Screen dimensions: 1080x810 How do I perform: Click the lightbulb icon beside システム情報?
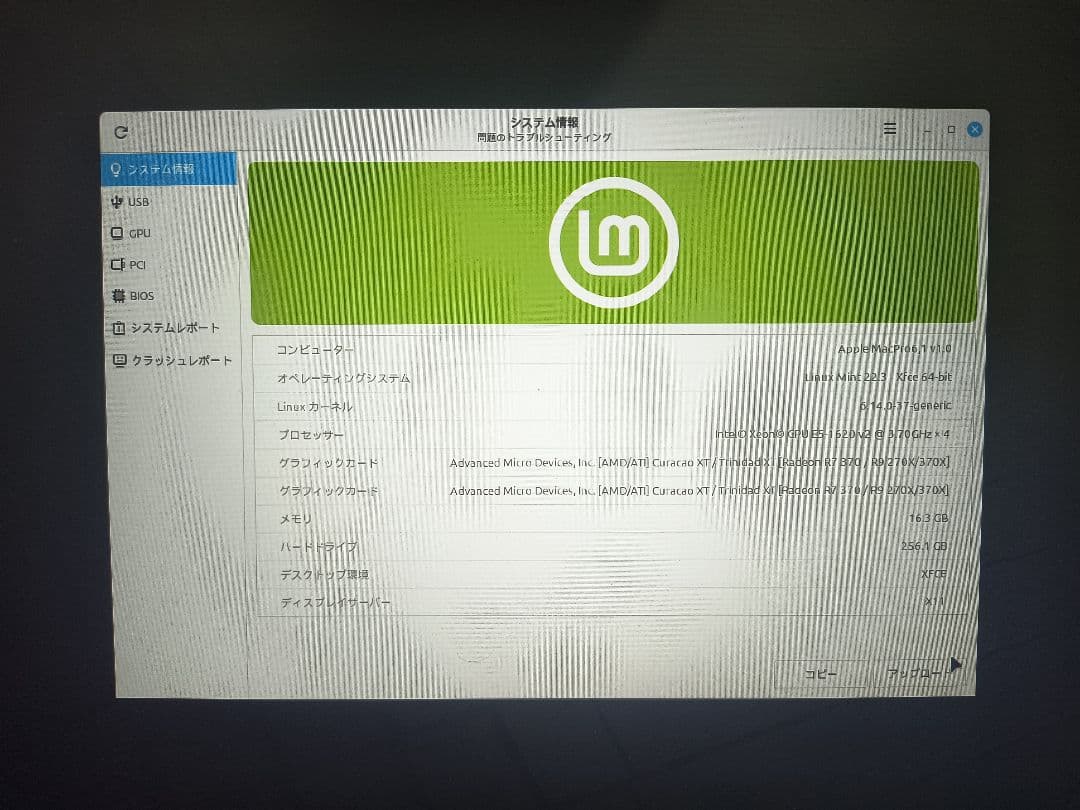pos(116,169)
